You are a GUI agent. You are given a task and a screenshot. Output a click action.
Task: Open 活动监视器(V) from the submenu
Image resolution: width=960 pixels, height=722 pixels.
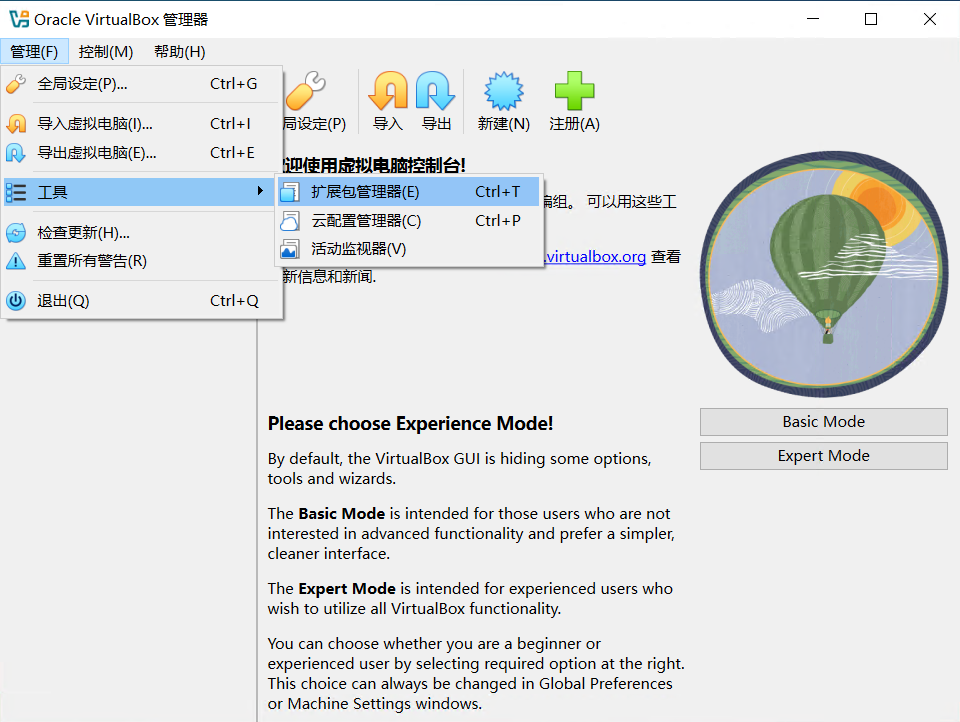(x=408, y=249)
